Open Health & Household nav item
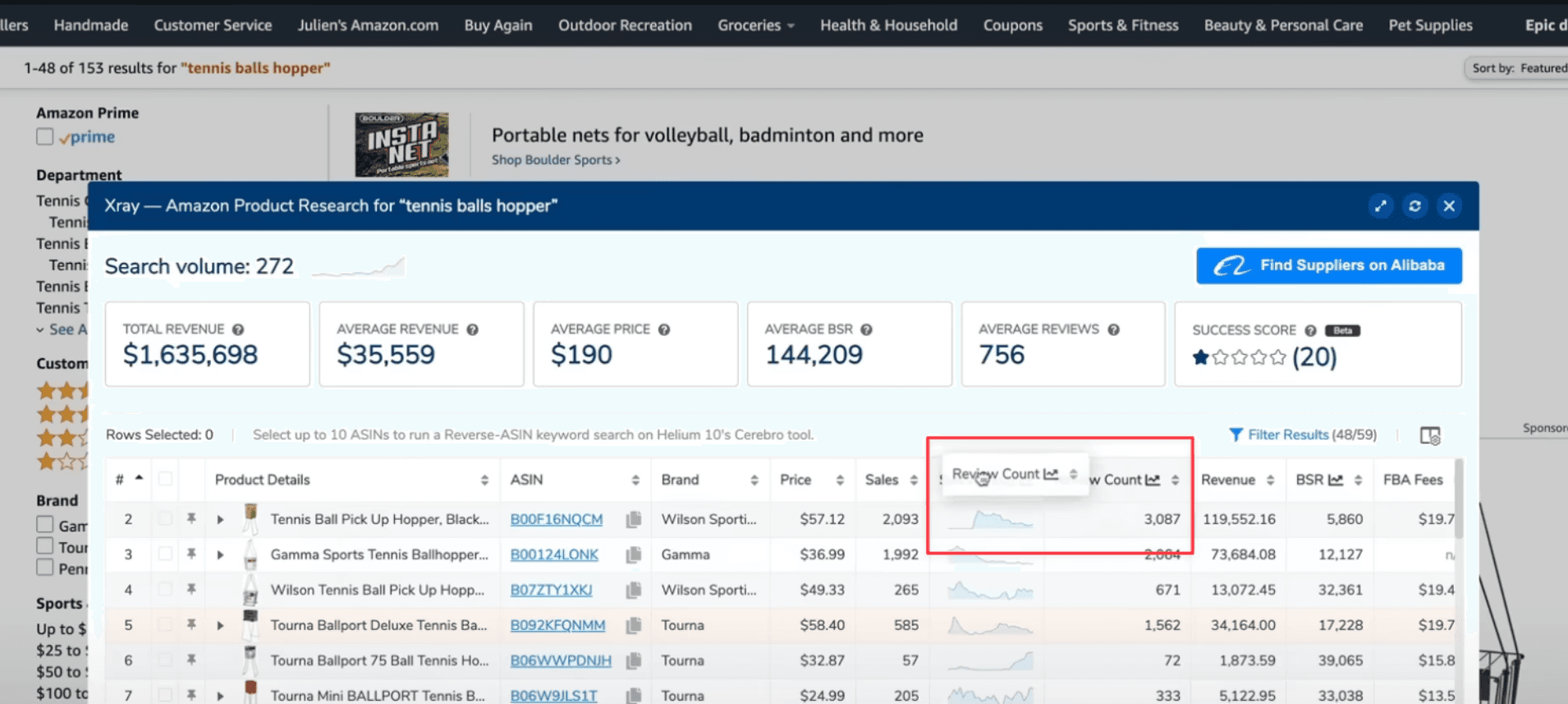 tap(888, 25)
